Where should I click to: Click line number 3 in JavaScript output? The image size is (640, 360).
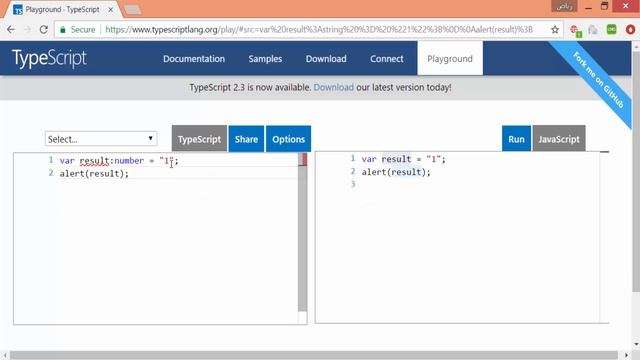[x=353, y=184]
